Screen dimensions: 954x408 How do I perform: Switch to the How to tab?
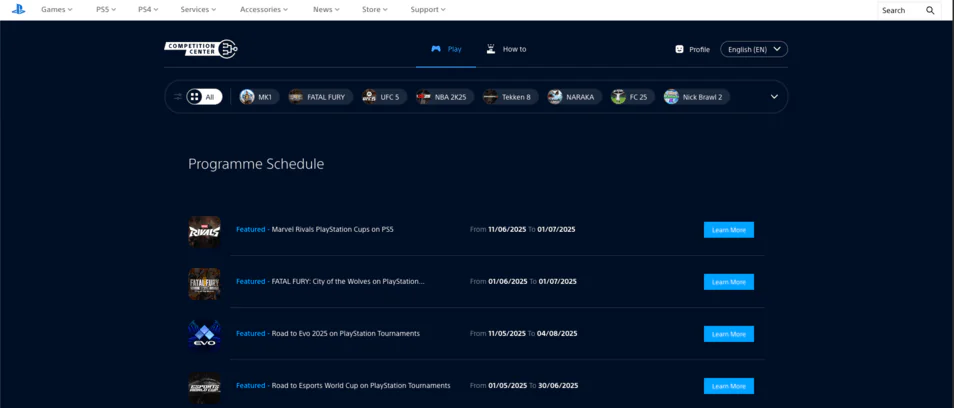506,49
